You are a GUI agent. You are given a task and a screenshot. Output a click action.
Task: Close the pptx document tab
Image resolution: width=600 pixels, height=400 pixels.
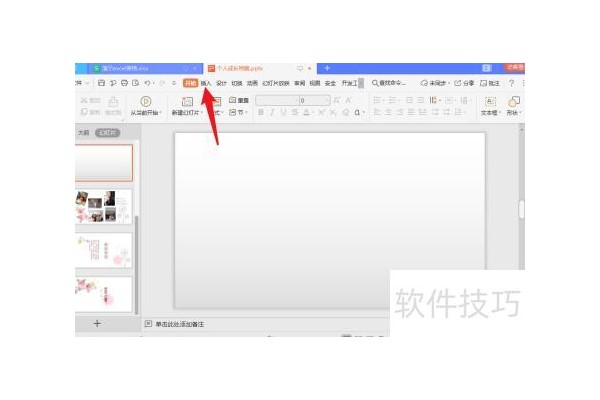pos(309,68)
